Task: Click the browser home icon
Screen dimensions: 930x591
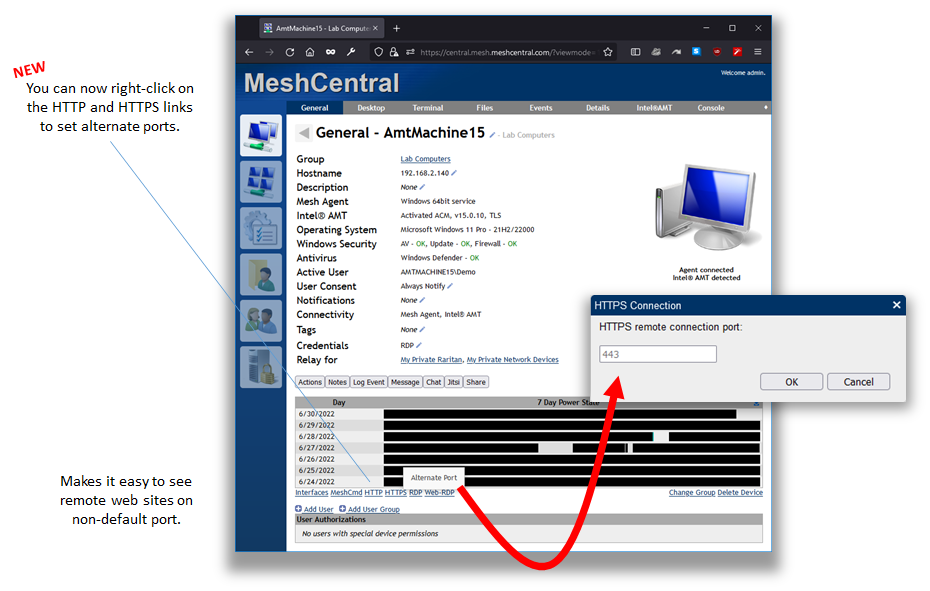Action: tap(310, 52)
